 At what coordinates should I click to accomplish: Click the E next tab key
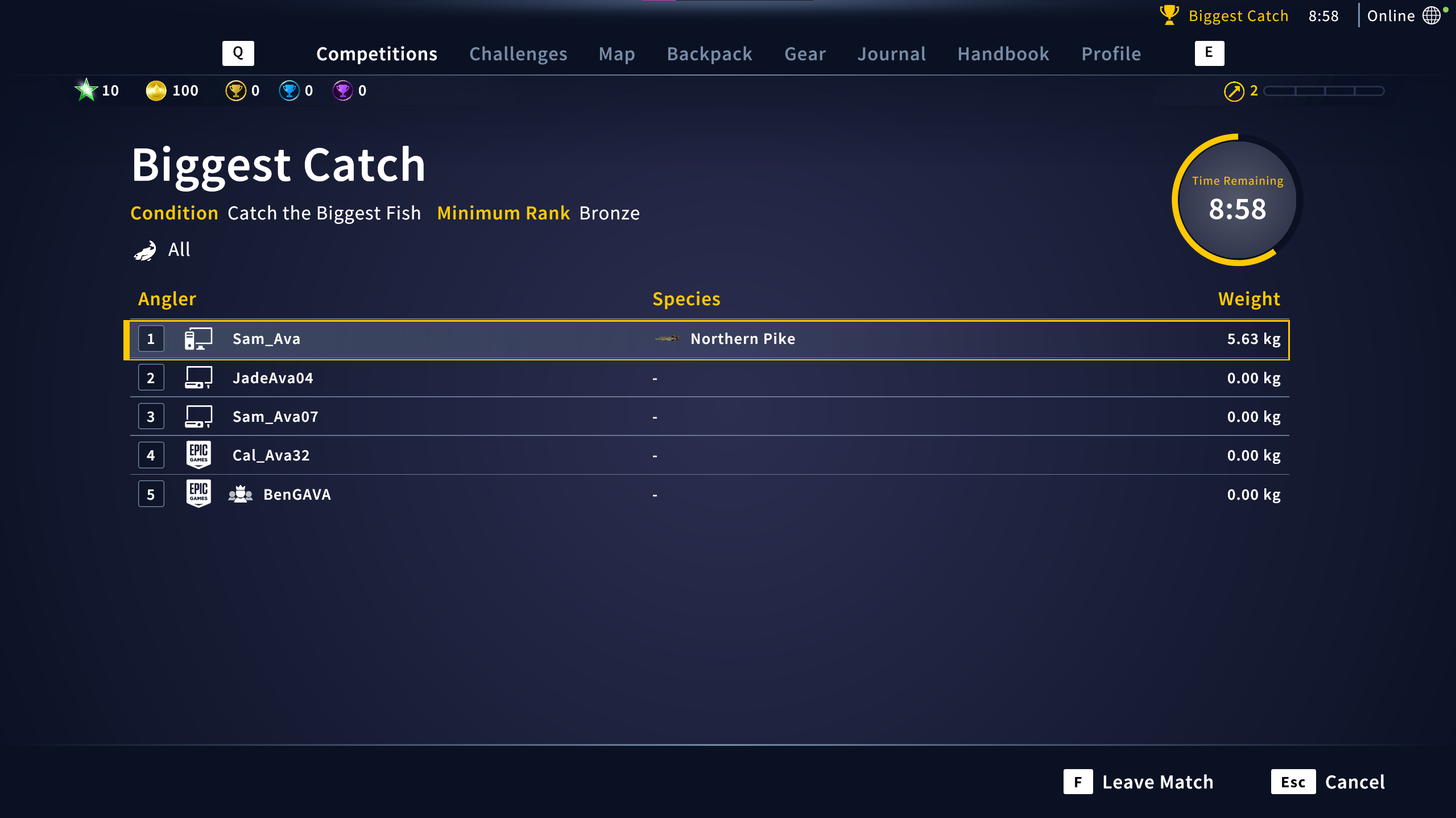tap(1209, 53)
